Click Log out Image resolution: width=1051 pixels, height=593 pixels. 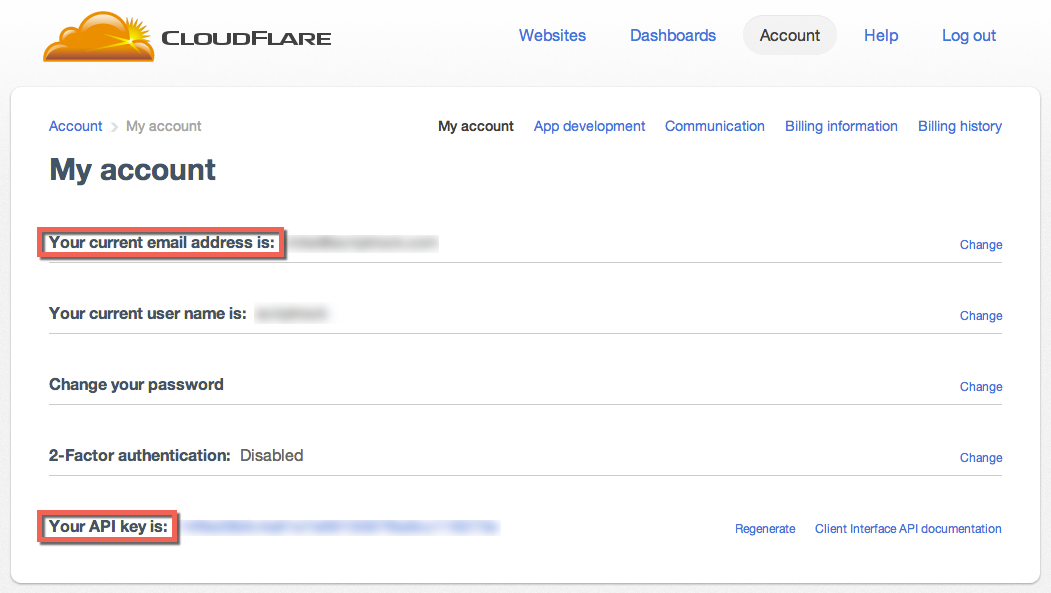click(969, 36)
